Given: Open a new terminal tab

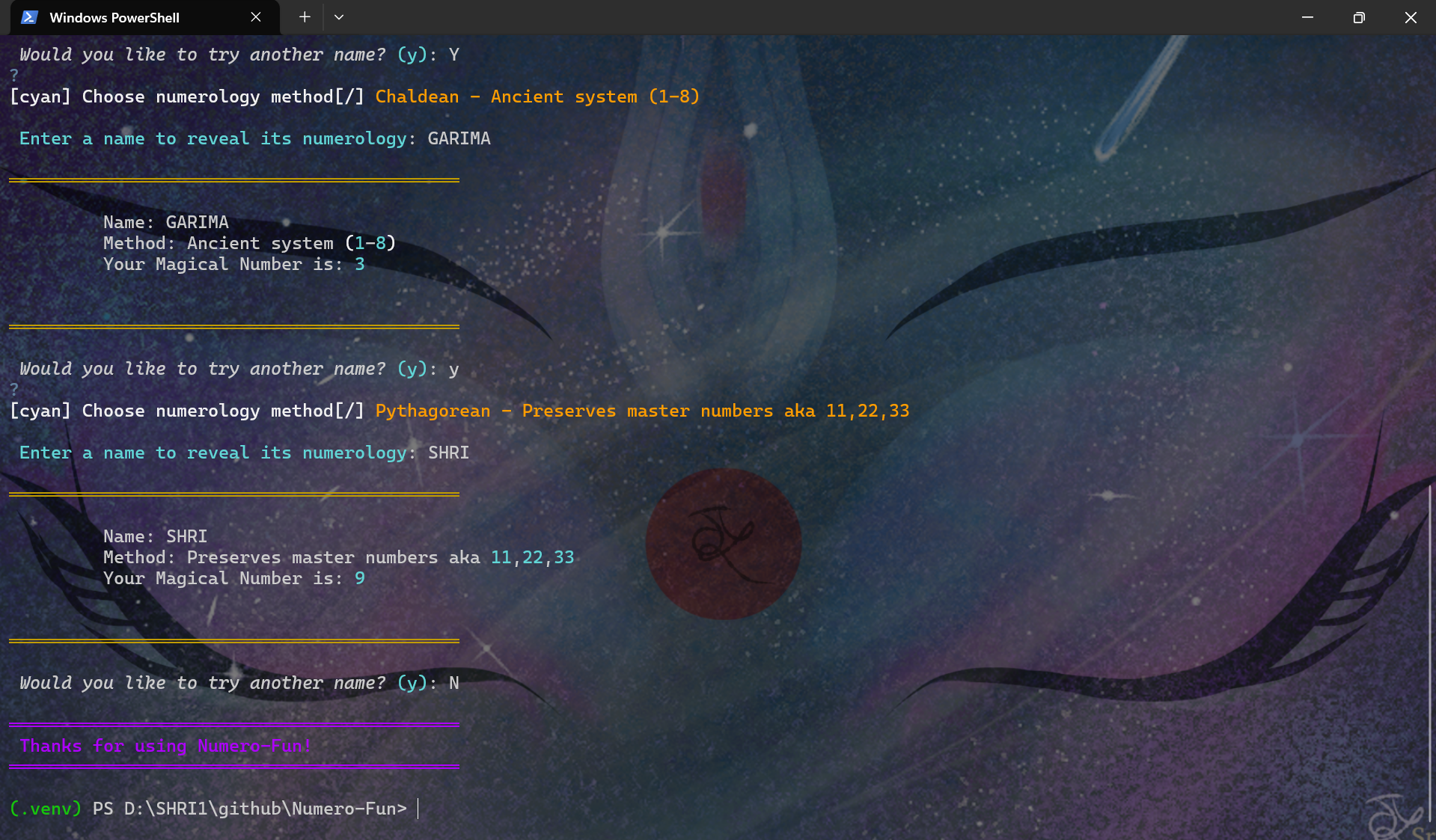Looking at the screenshot, I should coord(305,17).
